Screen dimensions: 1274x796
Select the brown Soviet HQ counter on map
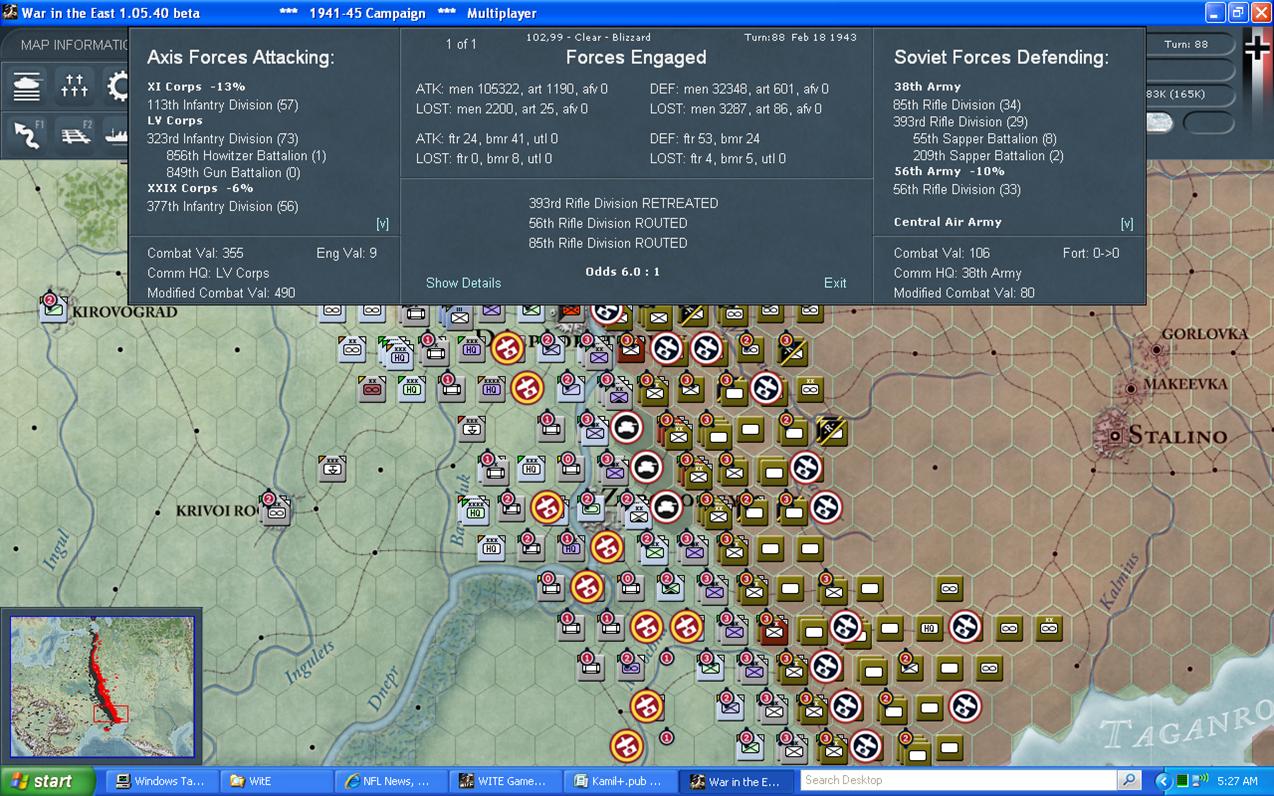point(930,628)
